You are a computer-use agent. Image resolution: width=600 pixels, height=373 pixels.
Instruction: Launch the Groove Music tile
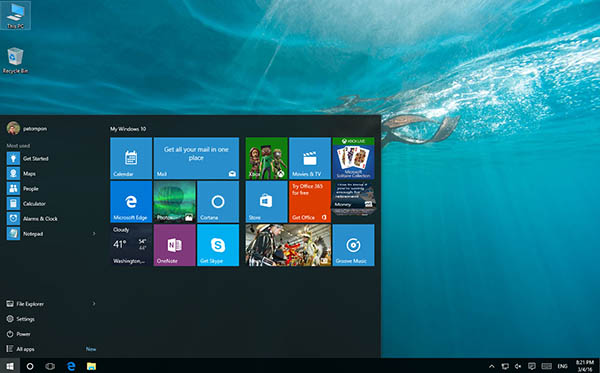click(354, 245)
